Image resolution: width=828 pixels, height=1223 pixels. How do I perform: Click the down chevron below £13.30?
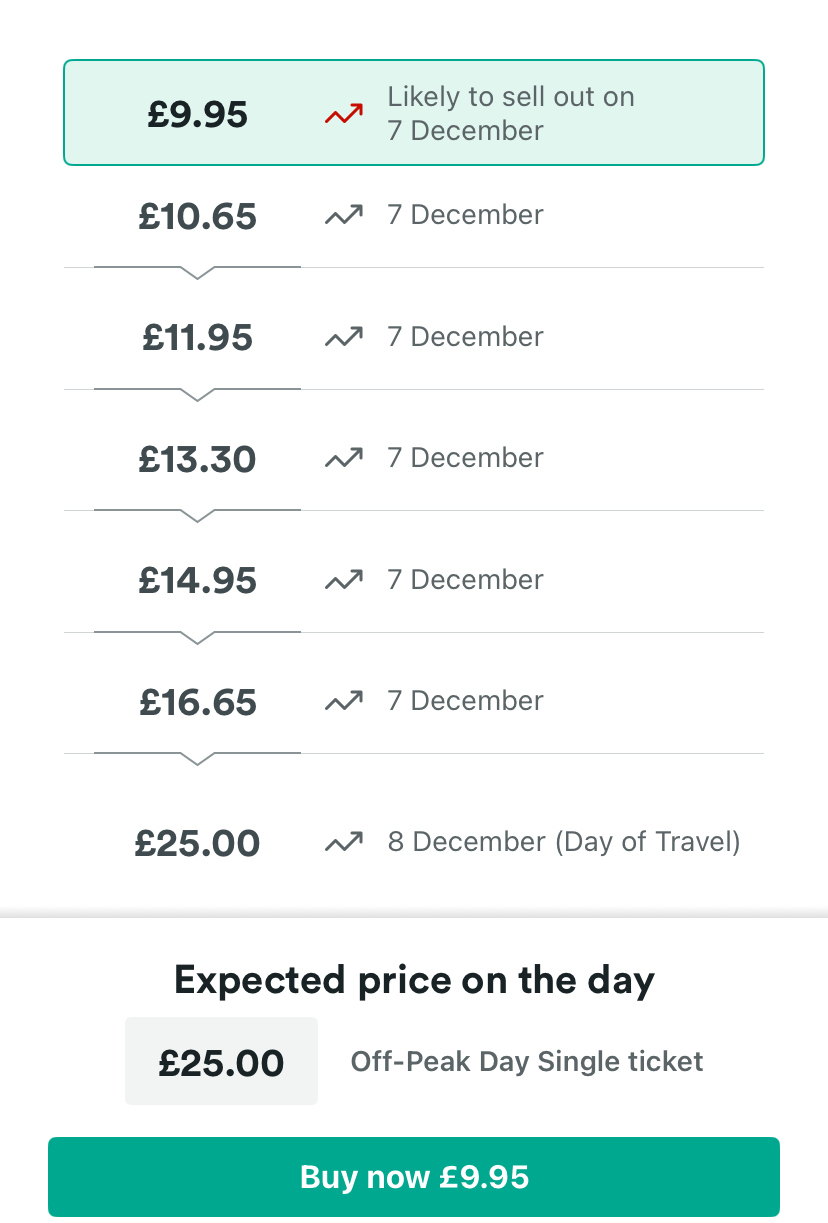pyautogui.click(x=198, y=516)
